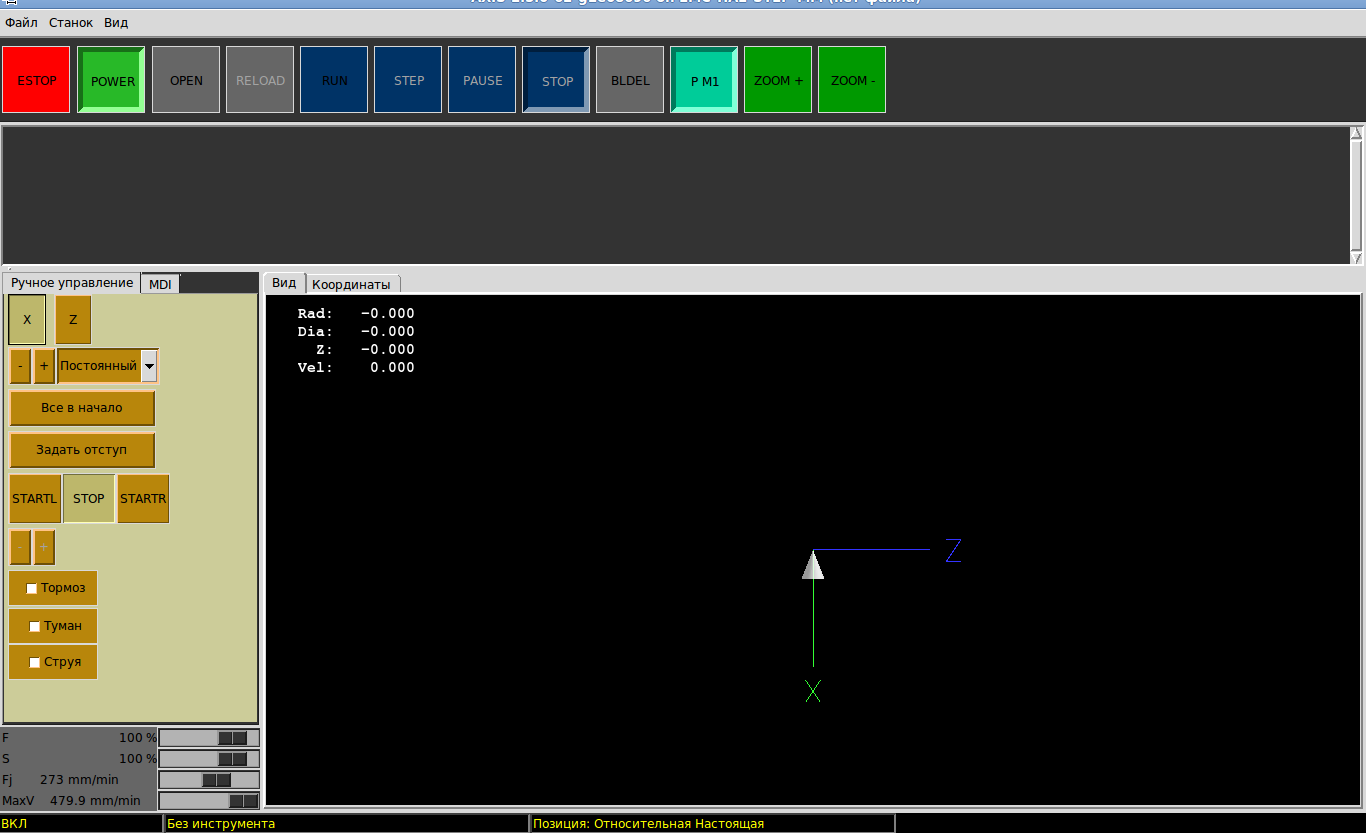Click the white tool cone in preview
Screen dimensions: 1366x833
813,565
